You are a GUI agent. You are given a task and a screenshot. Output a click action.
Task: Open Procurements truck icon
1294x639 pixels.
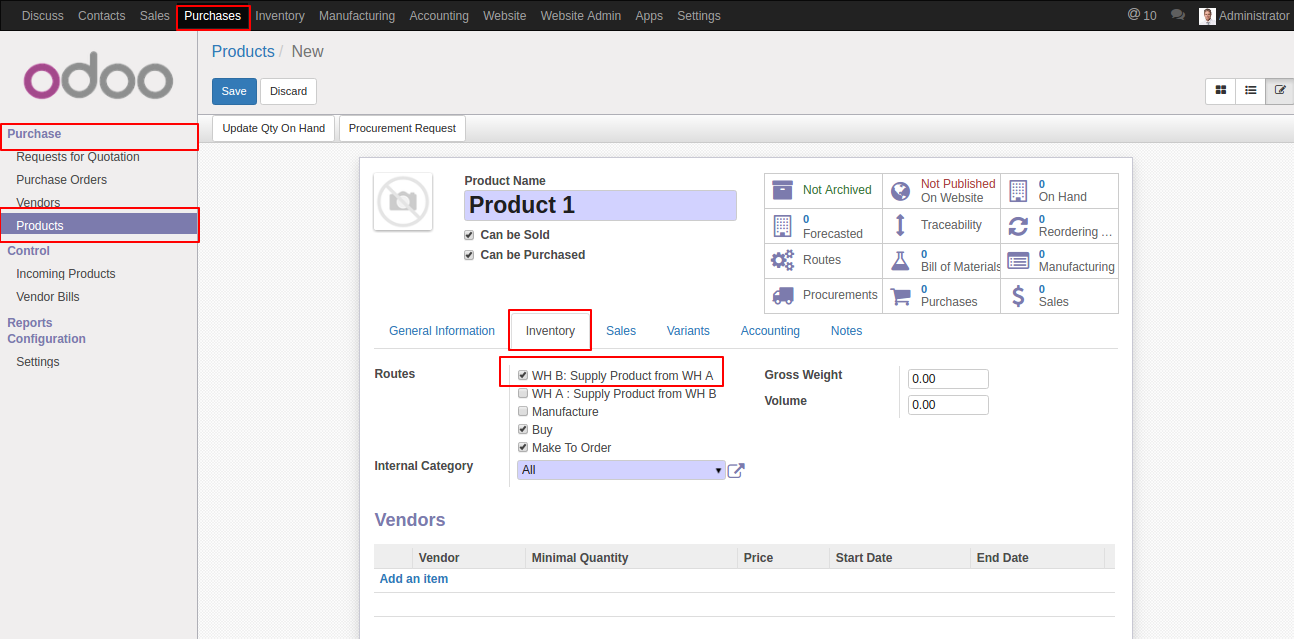[x=783, y=295]
